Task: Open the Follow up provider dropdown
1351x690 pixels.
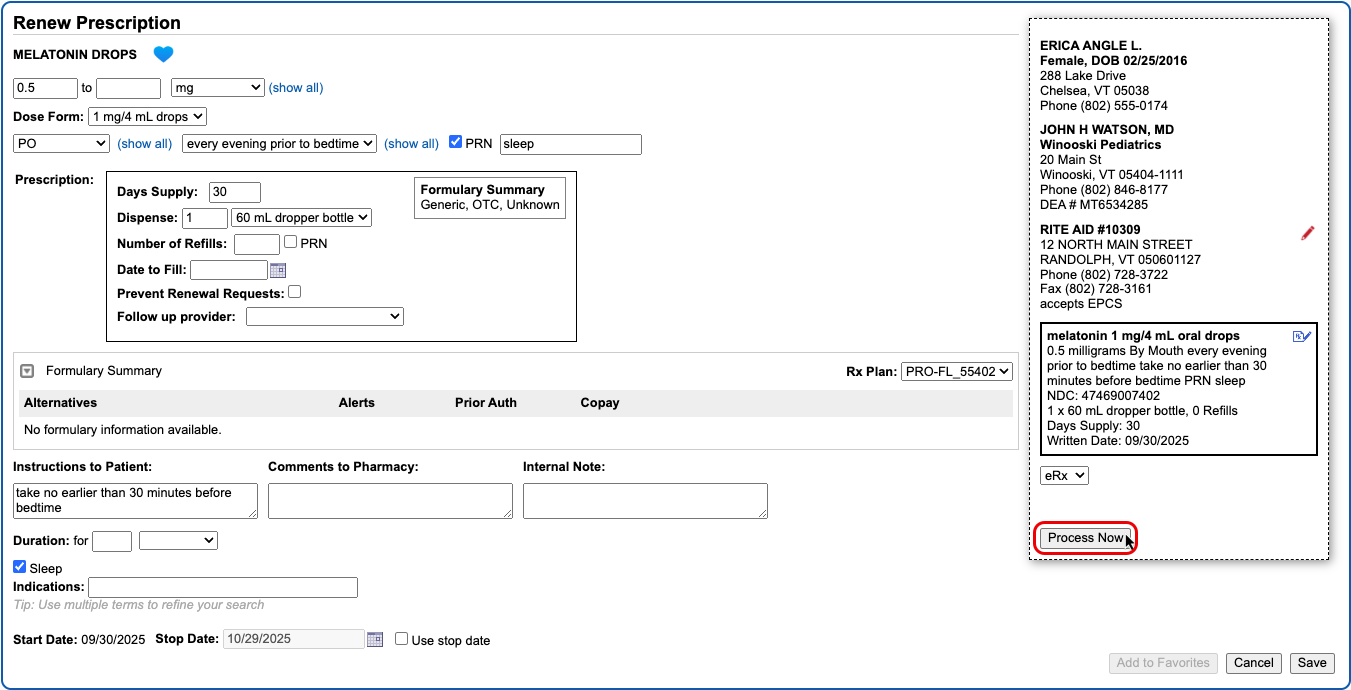Action: [x=324, y=317]
